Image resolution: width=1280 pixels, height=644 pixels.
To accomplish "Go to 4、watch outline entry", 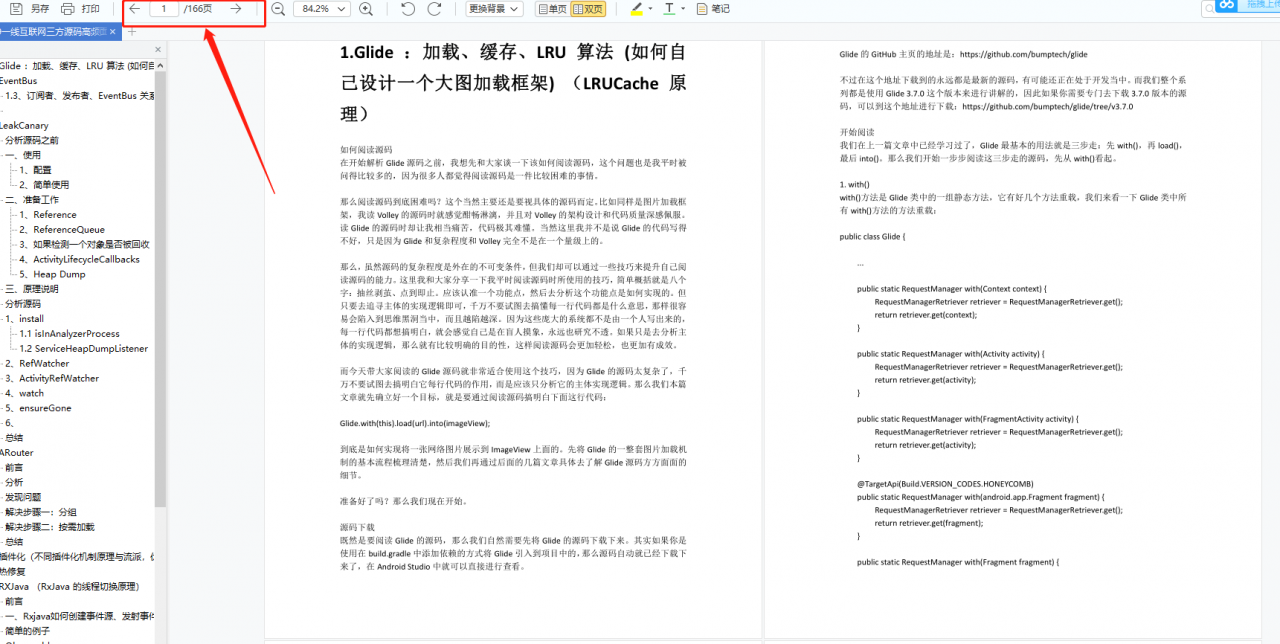I will tap(25, 394).
